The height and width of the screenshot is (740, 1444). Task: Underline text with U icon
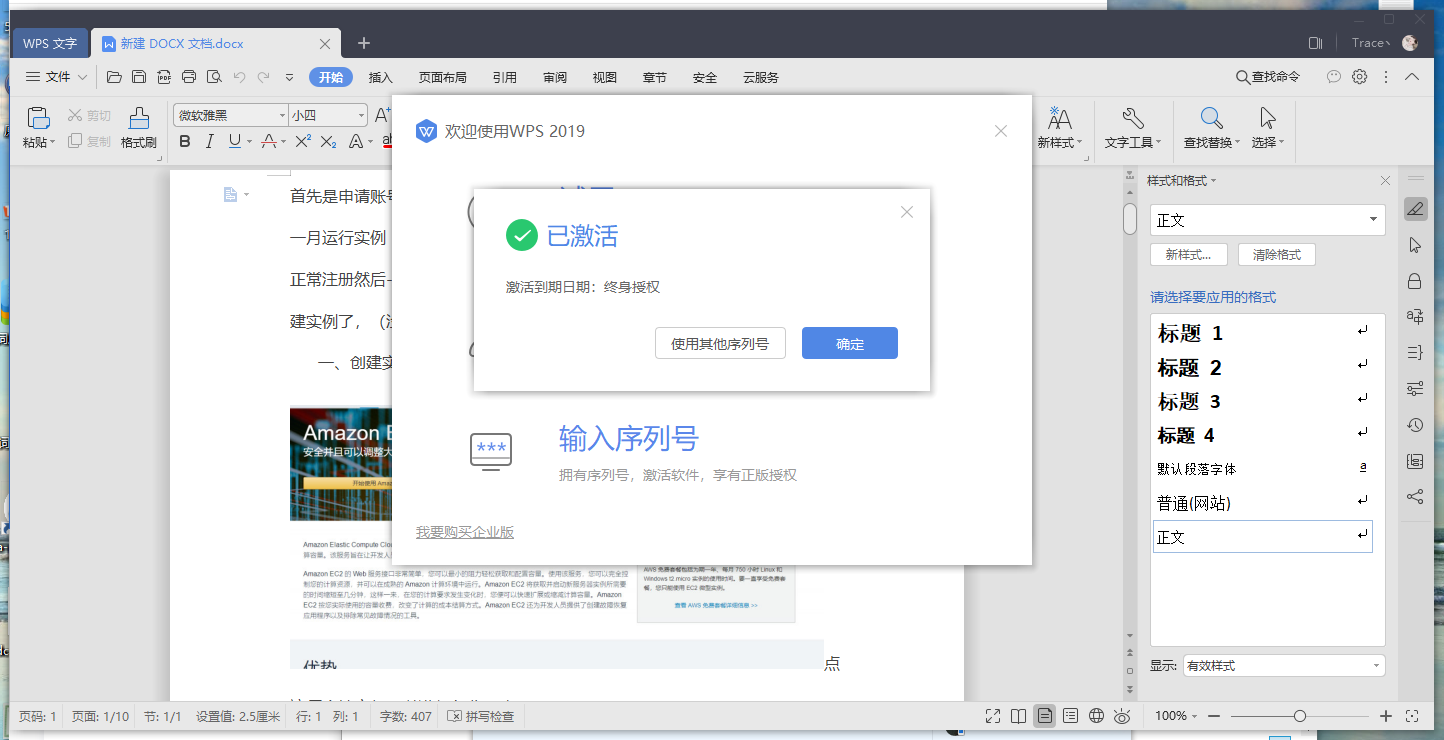(234, 142)
